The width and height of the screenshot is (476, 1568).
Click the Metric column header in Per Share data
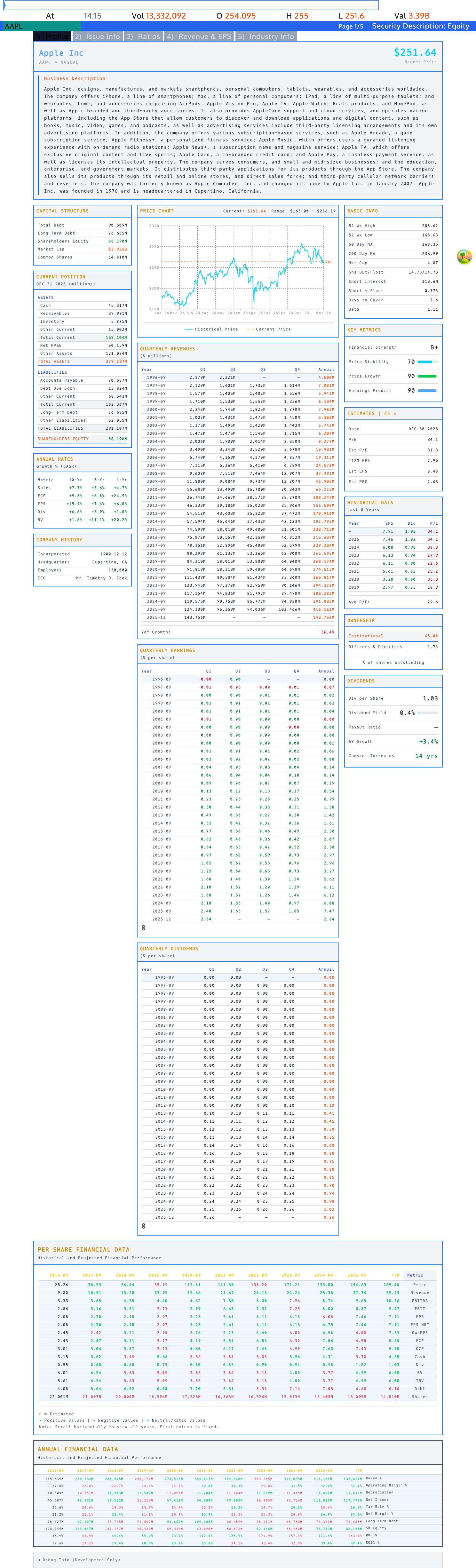pyautogui.click(x=415, y=1275)
